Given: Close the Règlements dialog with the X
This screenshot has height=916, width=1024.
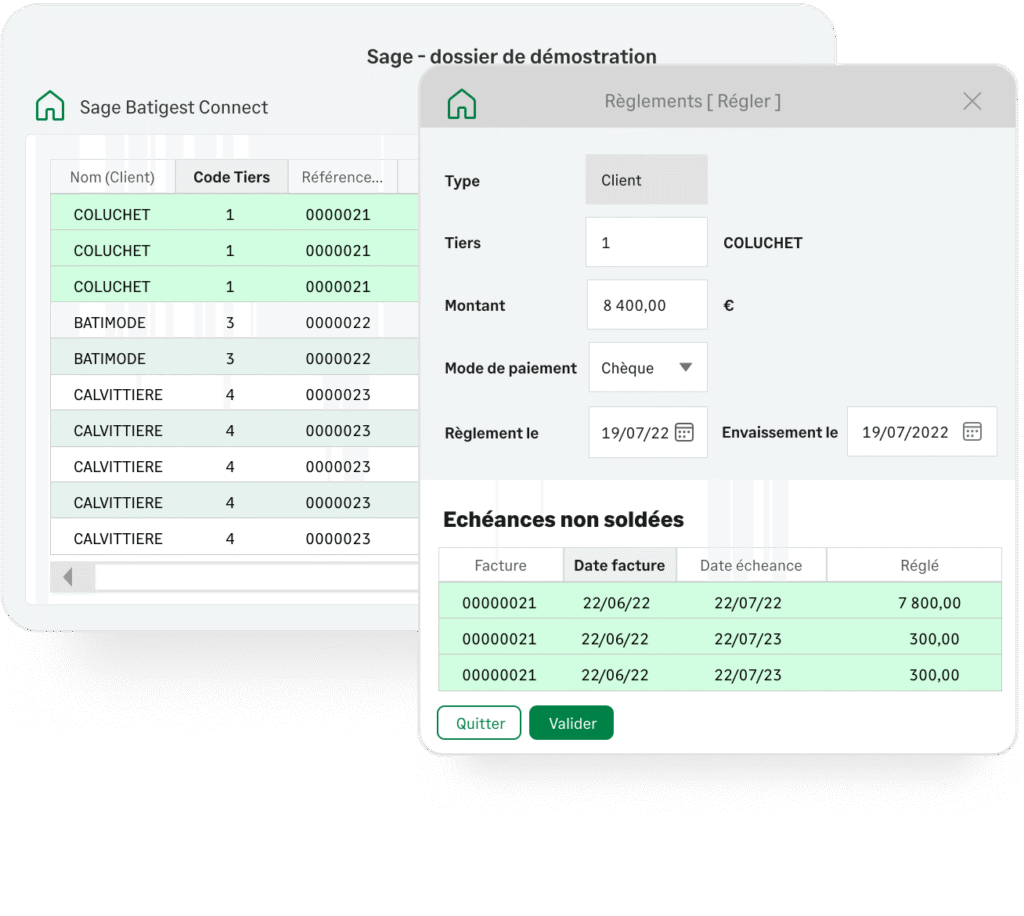Looking at the screenshot, I should click(971, 101).
